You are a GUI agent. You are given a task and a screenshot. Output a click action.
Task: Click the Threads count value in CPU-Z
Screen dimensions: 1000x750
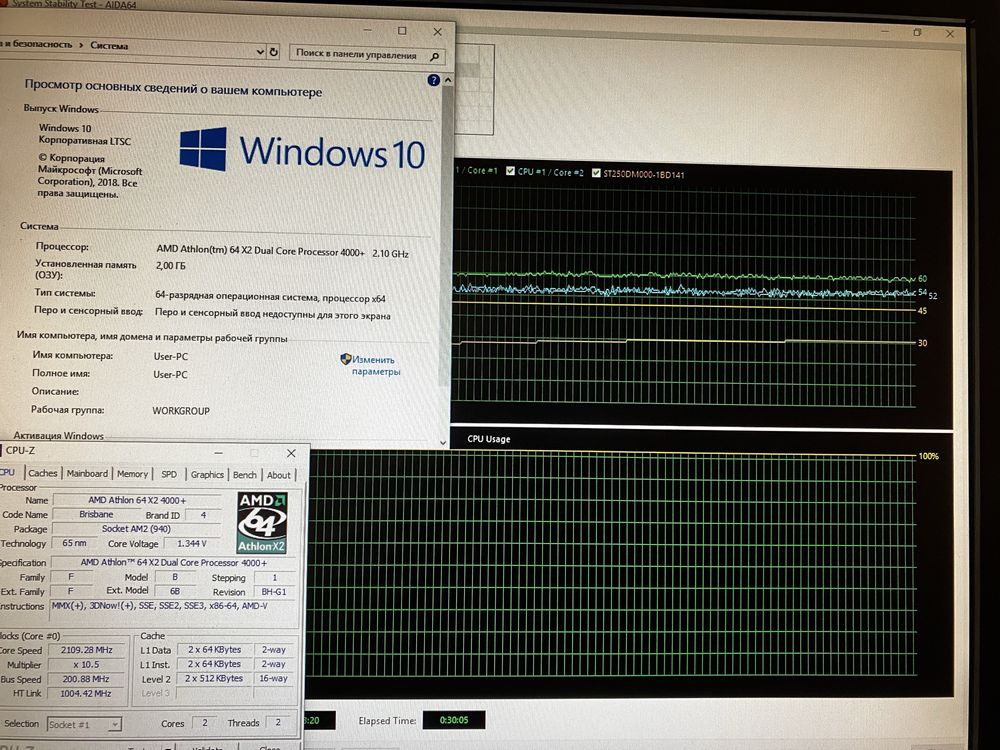point(278,723)
